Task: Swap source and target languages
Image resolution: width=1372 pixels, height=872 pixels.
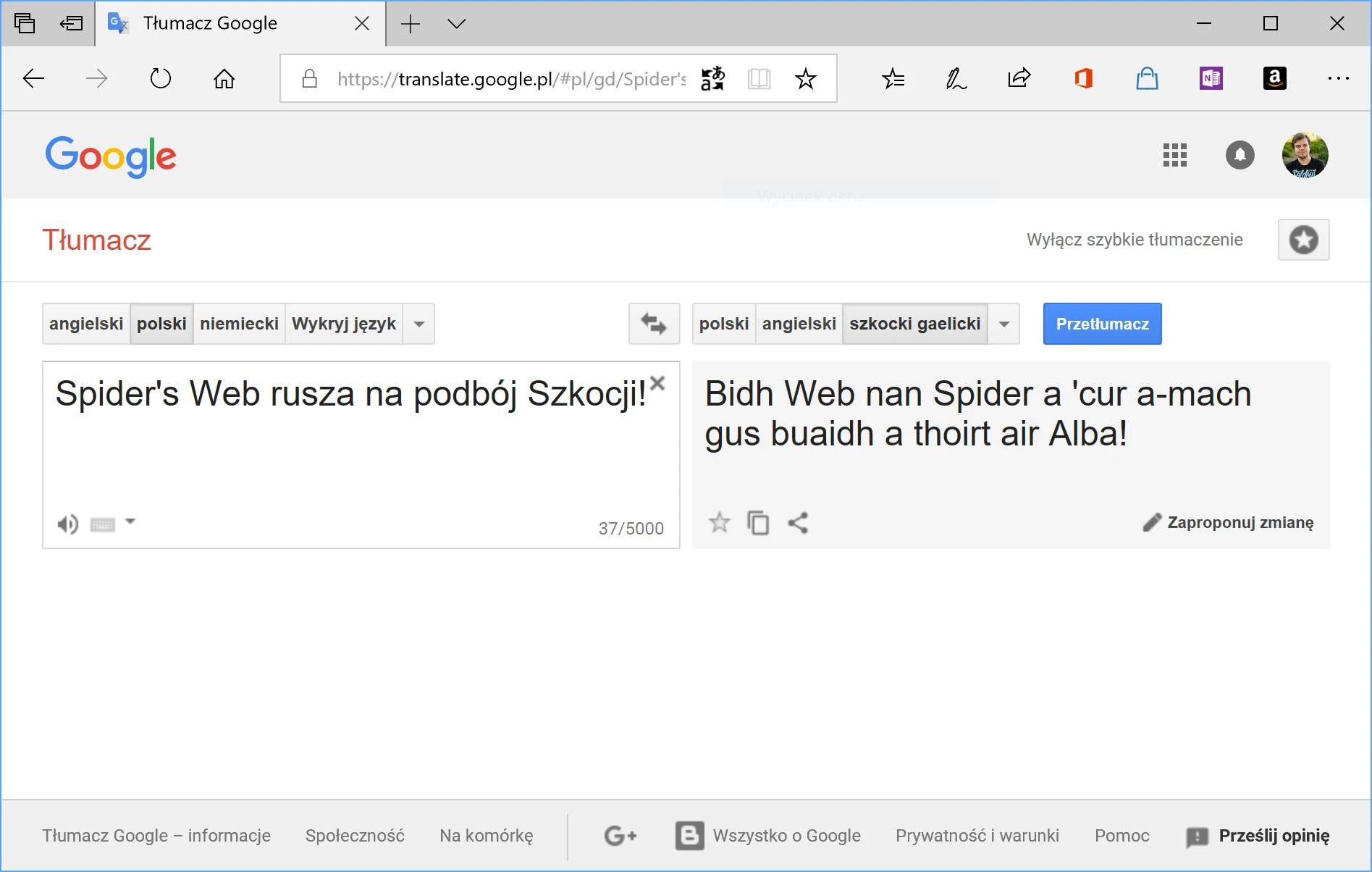Action: click(x=654, y=324)
